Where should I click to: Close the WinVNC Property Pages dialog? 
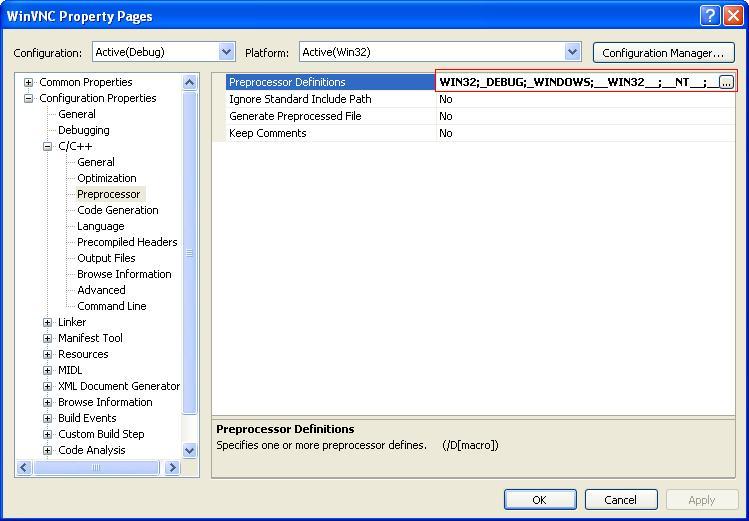point(733,16)
